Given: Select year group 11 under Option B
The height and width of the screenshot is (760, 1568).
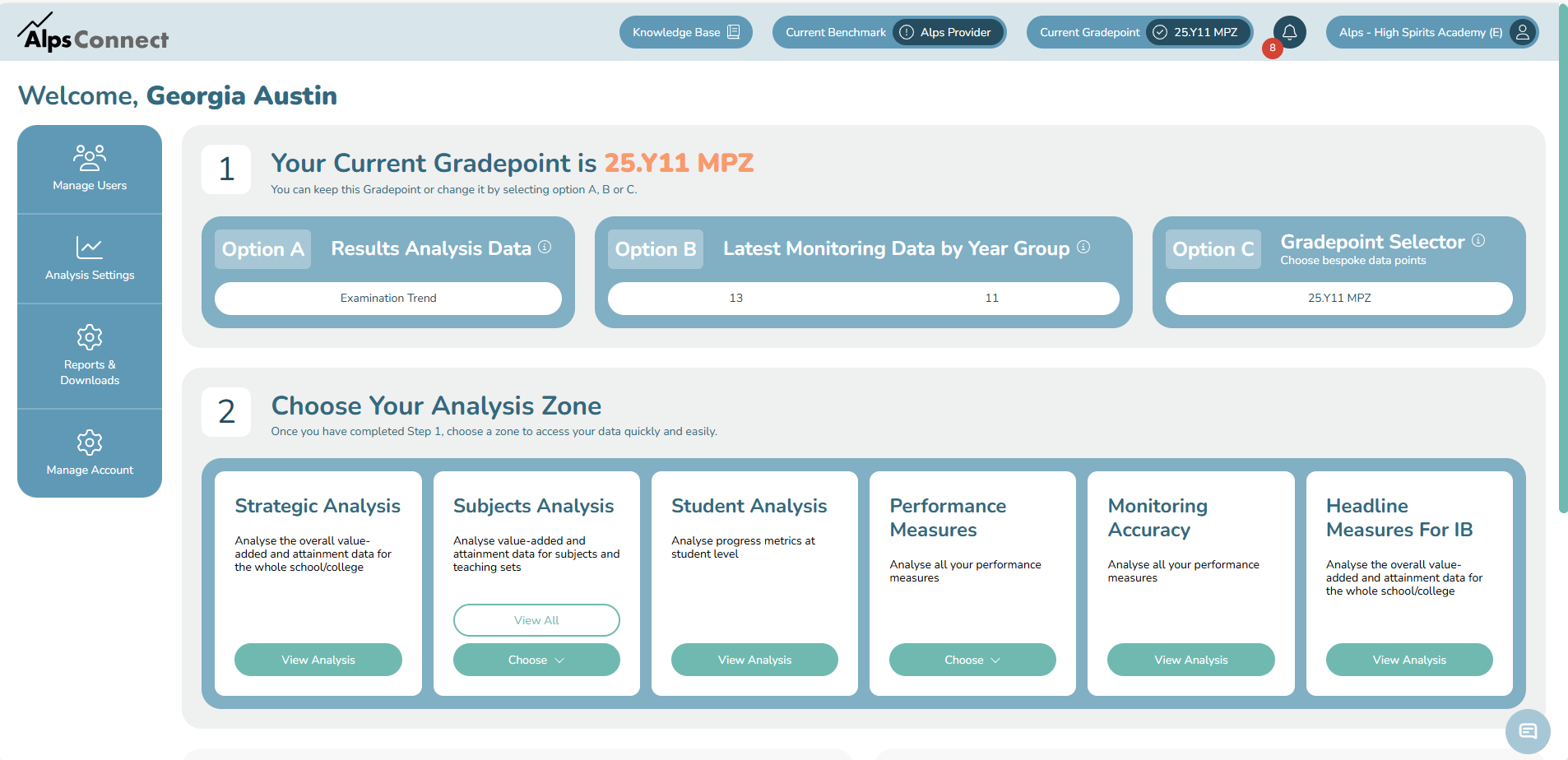Looking at the screenshot, I should pyautogui.click(x=992, y=298).
